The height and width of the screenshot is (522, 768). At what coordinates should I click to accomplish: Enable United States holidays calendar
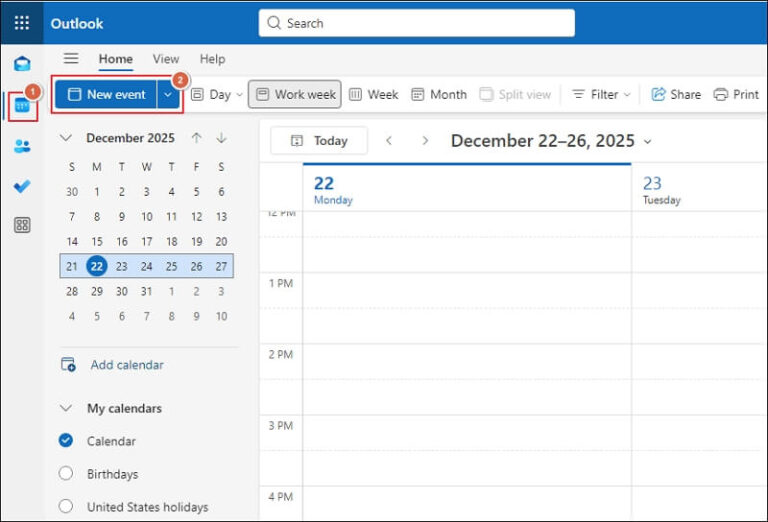(x=66, y=506)
